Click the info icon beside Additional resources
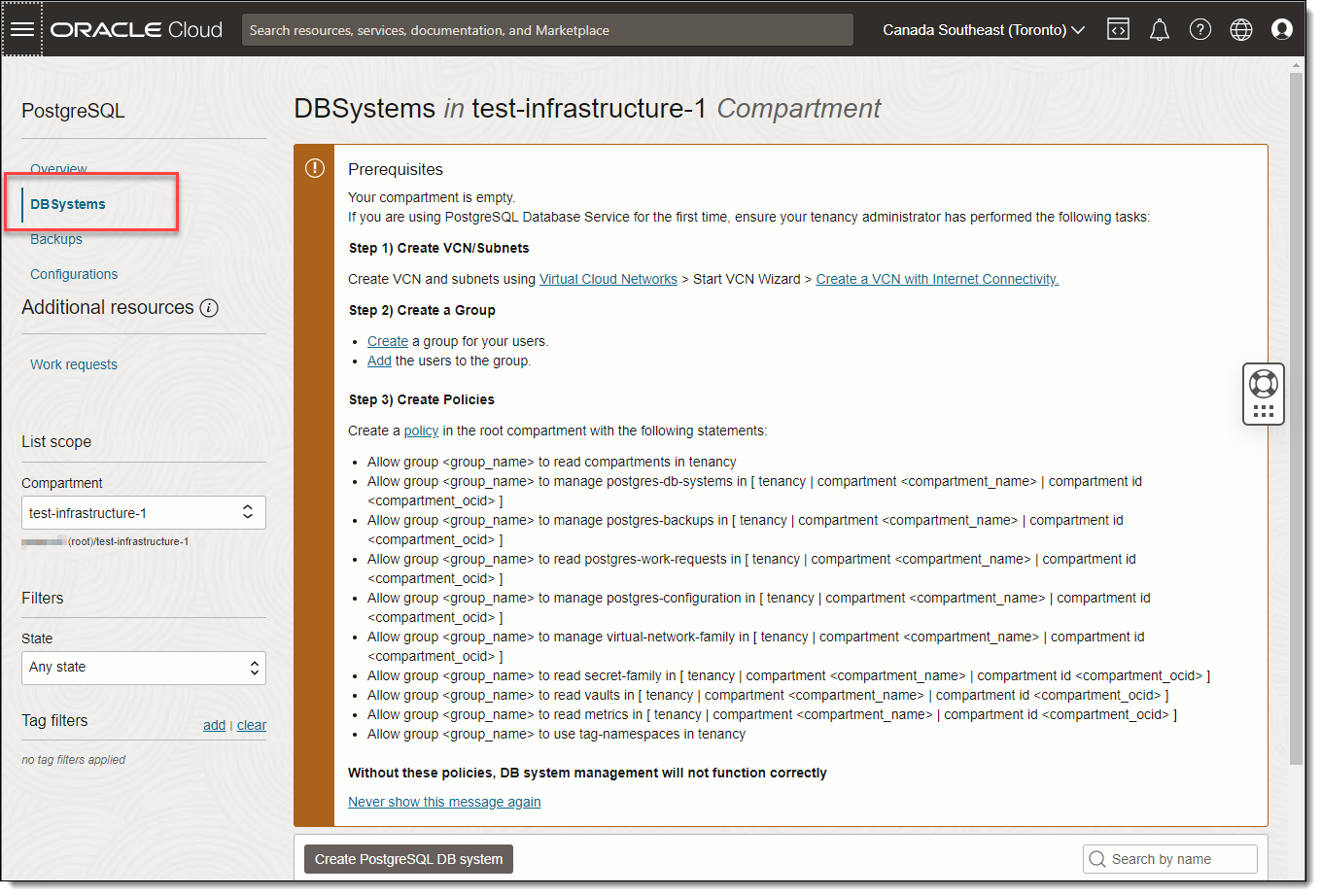 209,308
